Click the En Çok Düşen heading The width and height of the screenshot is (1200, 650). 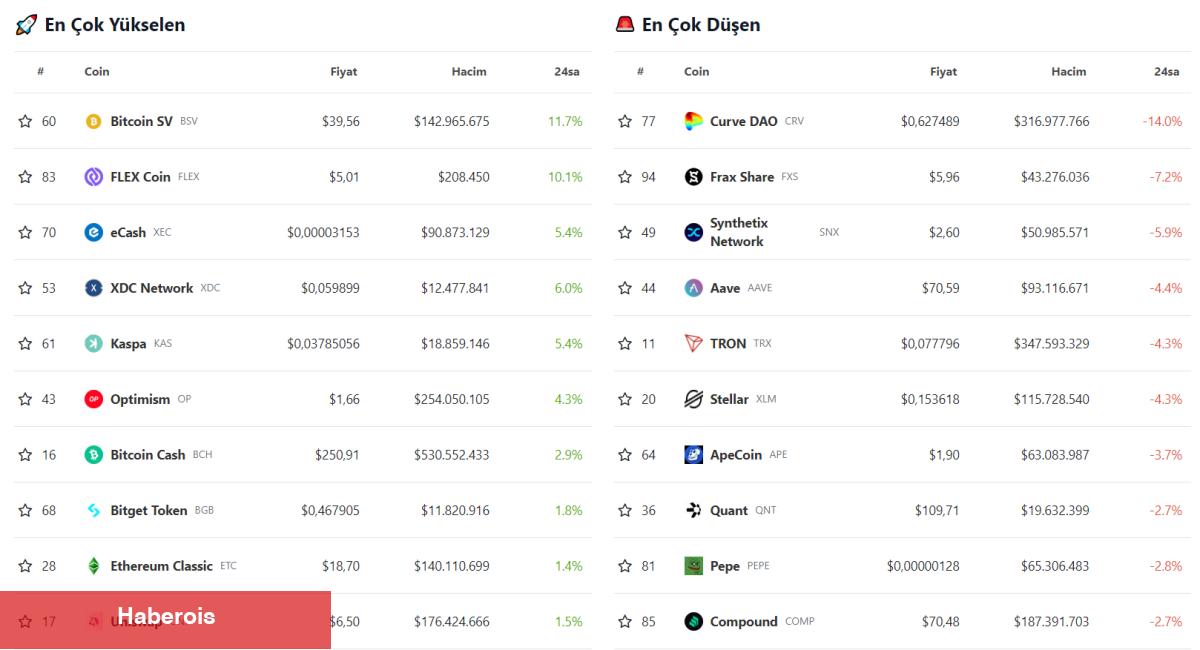coord(701,25)
